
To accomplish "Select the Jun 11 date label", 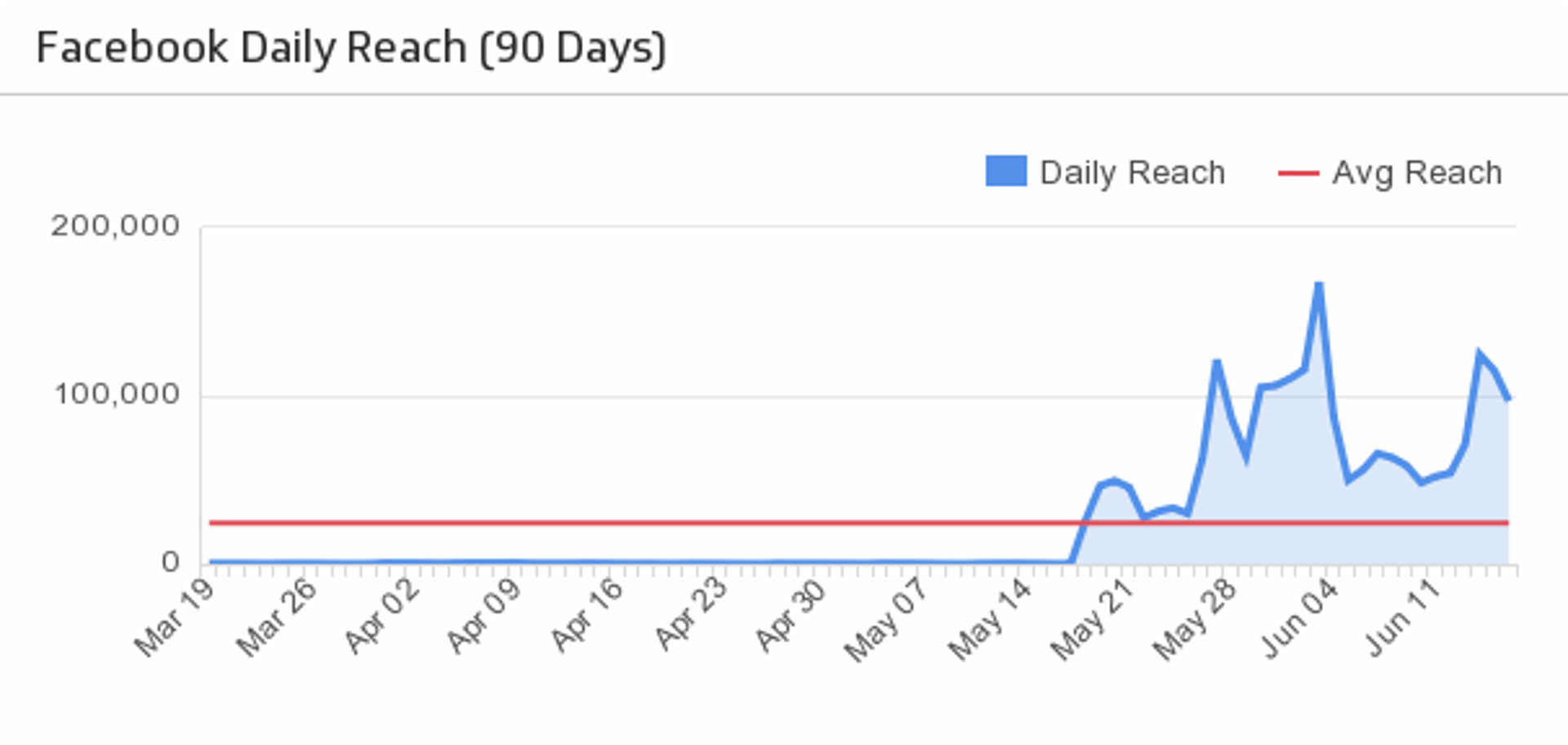I will coord(1401,618).
